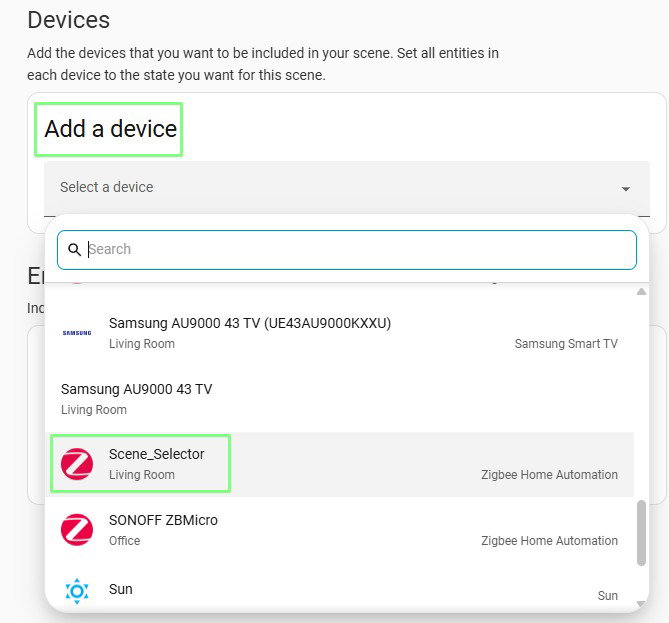Click the Zigbee icon beside SONOFF ZBMicro
669x623 pixels.
pyautogui.click(x=77, y=530)
